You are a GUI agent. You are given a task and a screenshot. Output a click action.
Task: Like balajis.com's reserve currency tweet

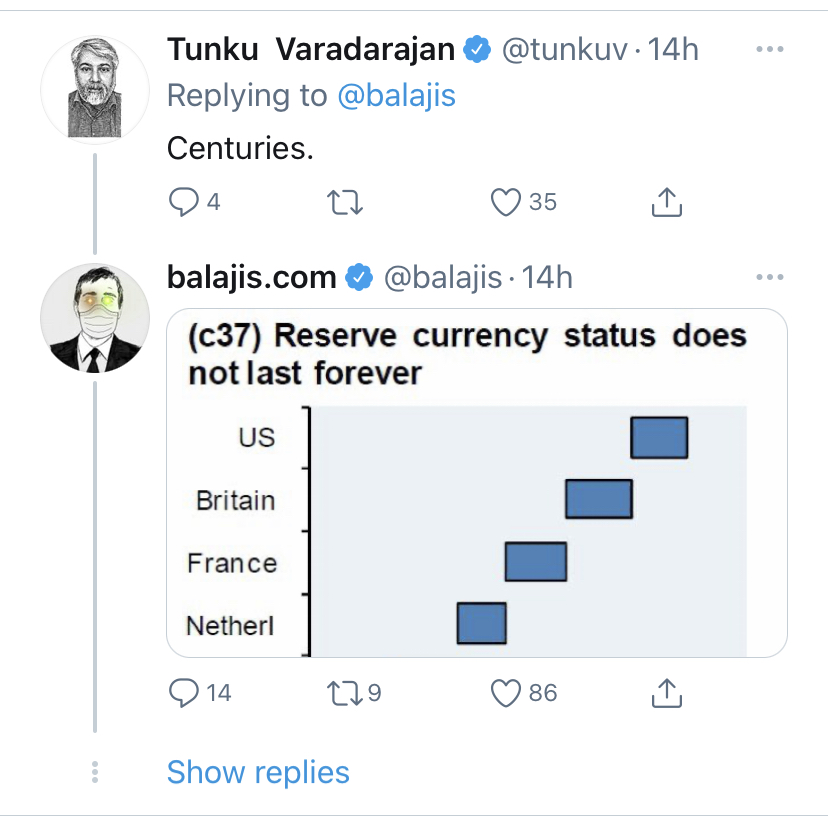[507, 692]
